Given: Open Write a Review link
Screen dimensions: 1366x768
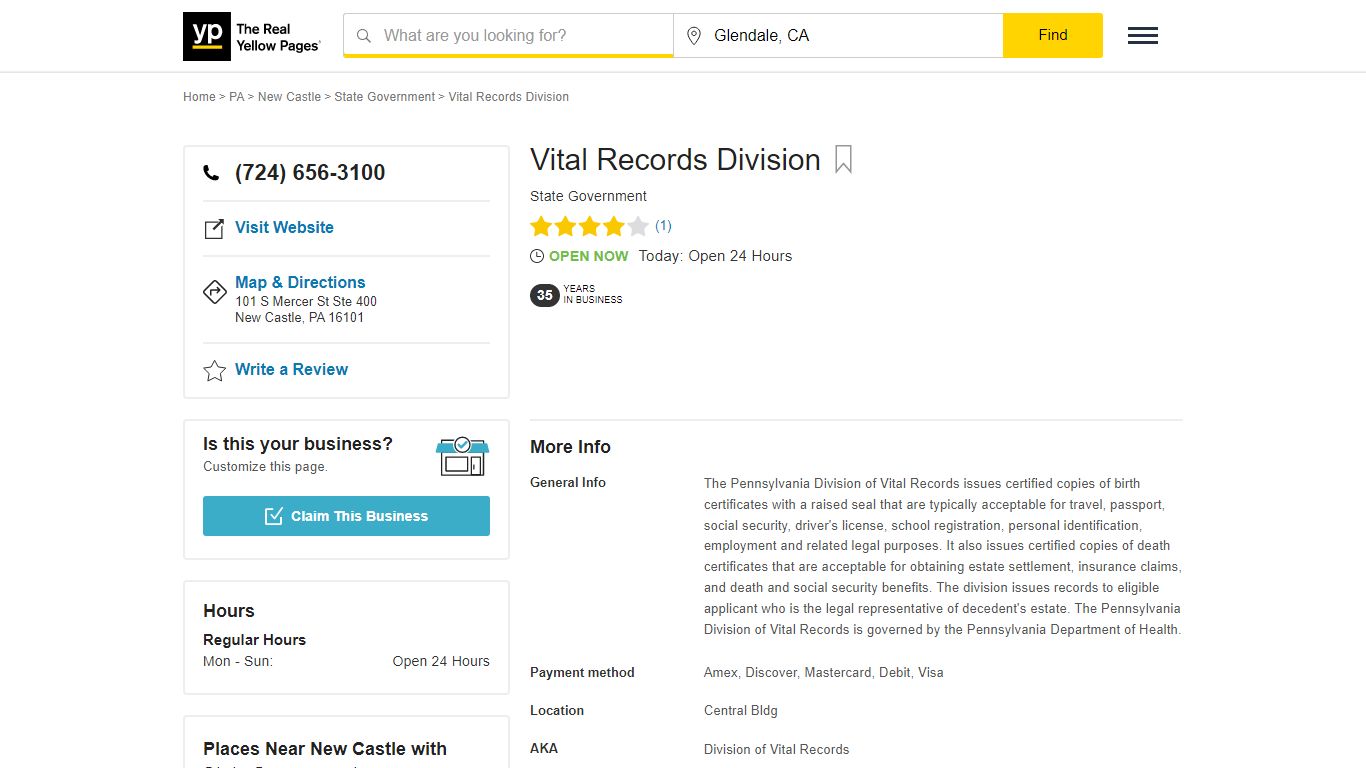Looking at the screenshot, I should point(291,369).
